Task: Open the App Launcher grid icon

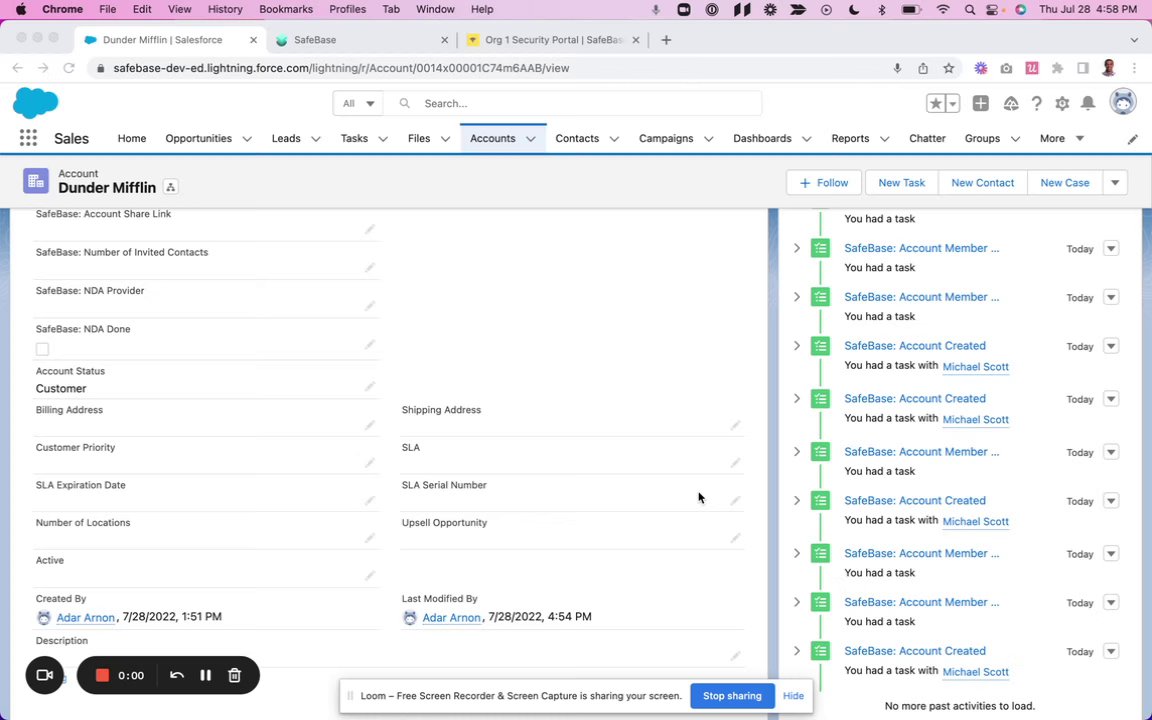Action: coord(28,138)
